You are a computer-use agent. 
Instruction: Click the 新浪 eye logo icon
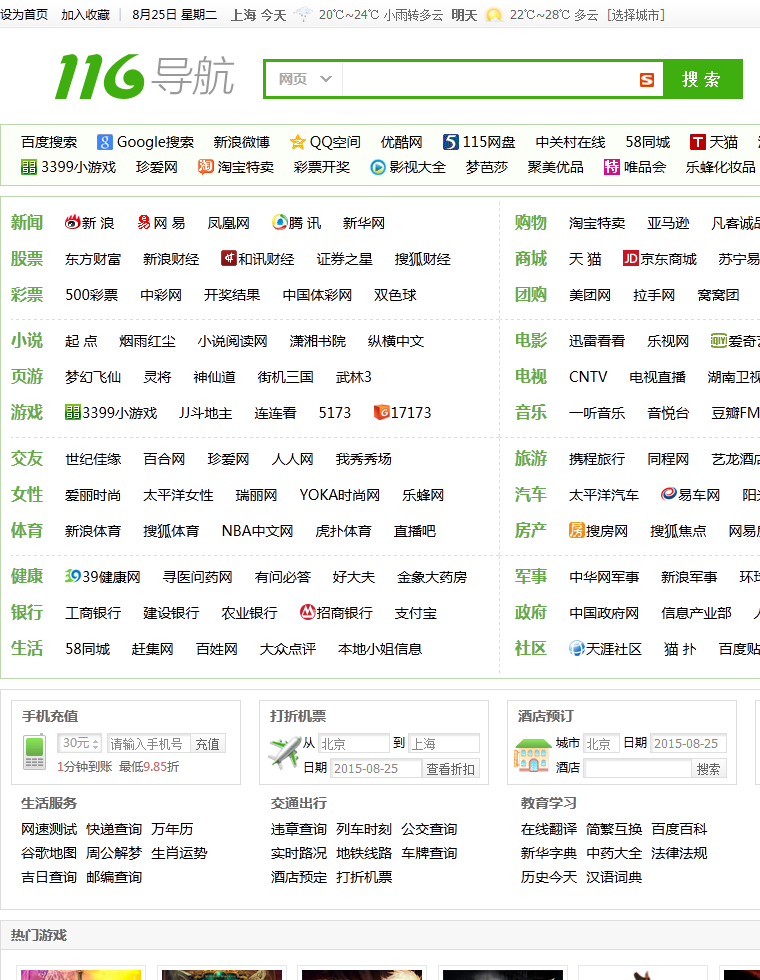pos(72,222)
